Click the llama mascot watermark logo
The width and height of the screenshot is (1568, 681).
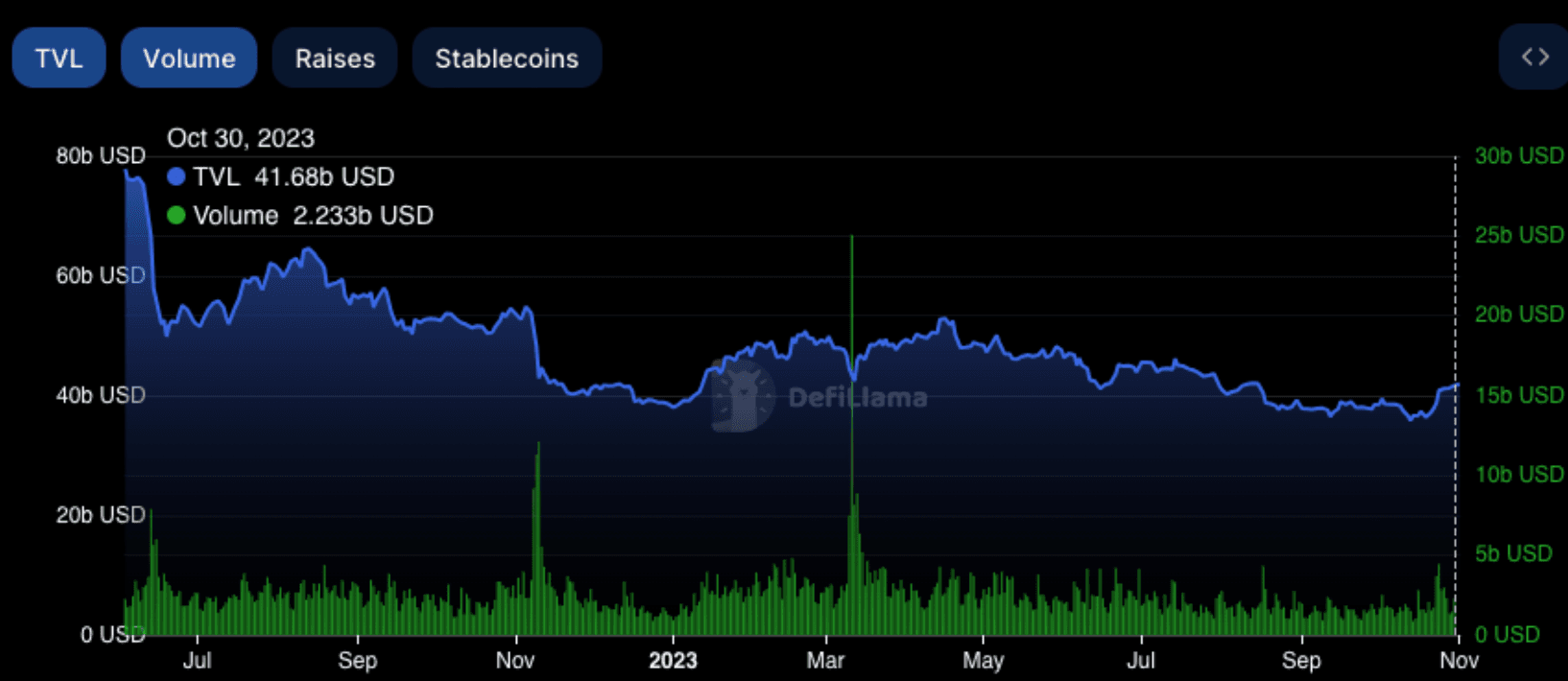743,395
